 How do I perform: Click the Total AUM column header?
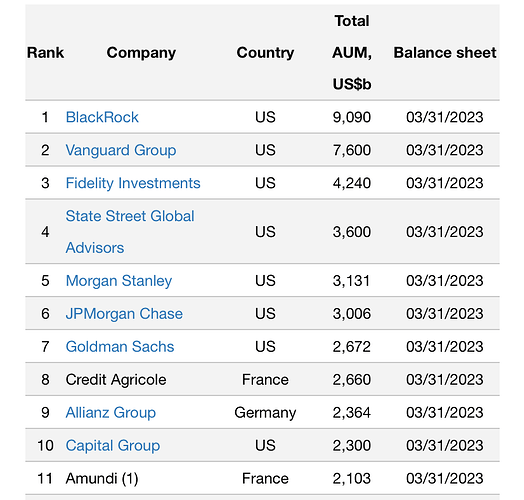(x=352, y=52)
